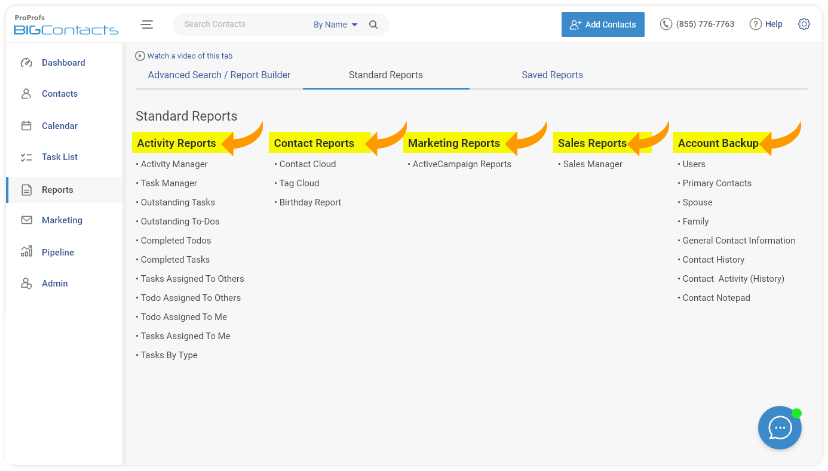Click the (855) 776-7763 phone number
Screen dimensions: 828x471
705,24
